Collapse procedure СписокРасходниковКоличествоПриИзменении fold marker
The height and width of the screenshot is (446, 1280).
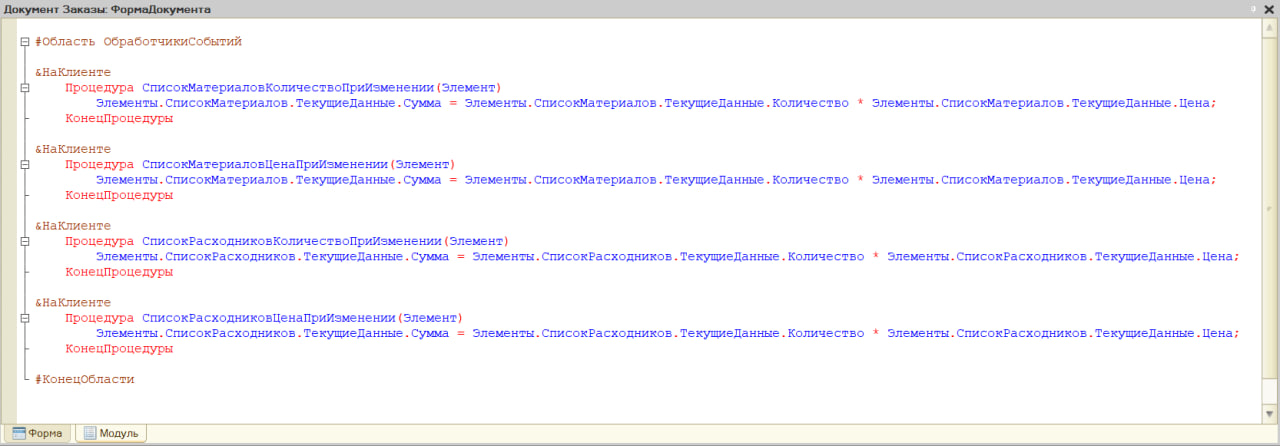click(x=23, y=242)
